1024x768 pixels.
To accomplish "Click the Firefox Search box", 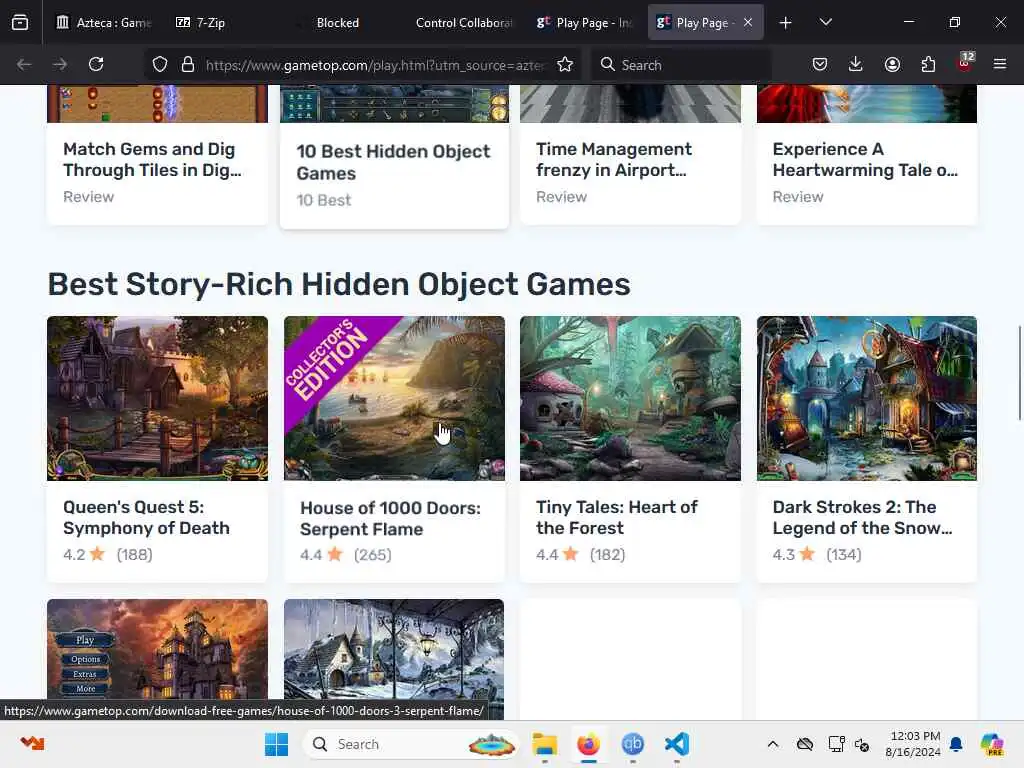I will point(682,65).
